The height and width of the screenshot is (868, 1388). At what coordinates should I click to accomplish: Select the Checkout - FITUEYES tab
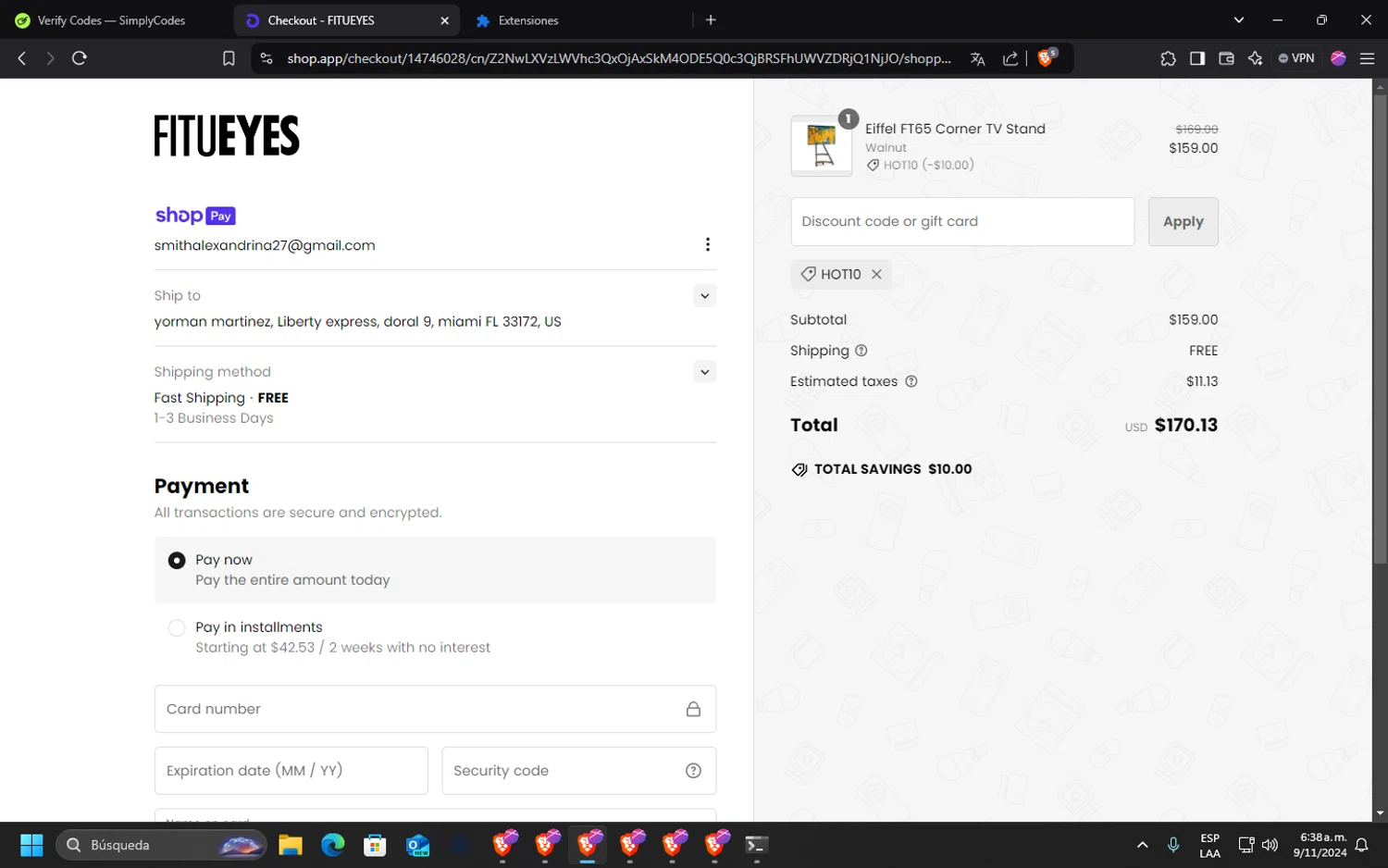click(321, 20)
